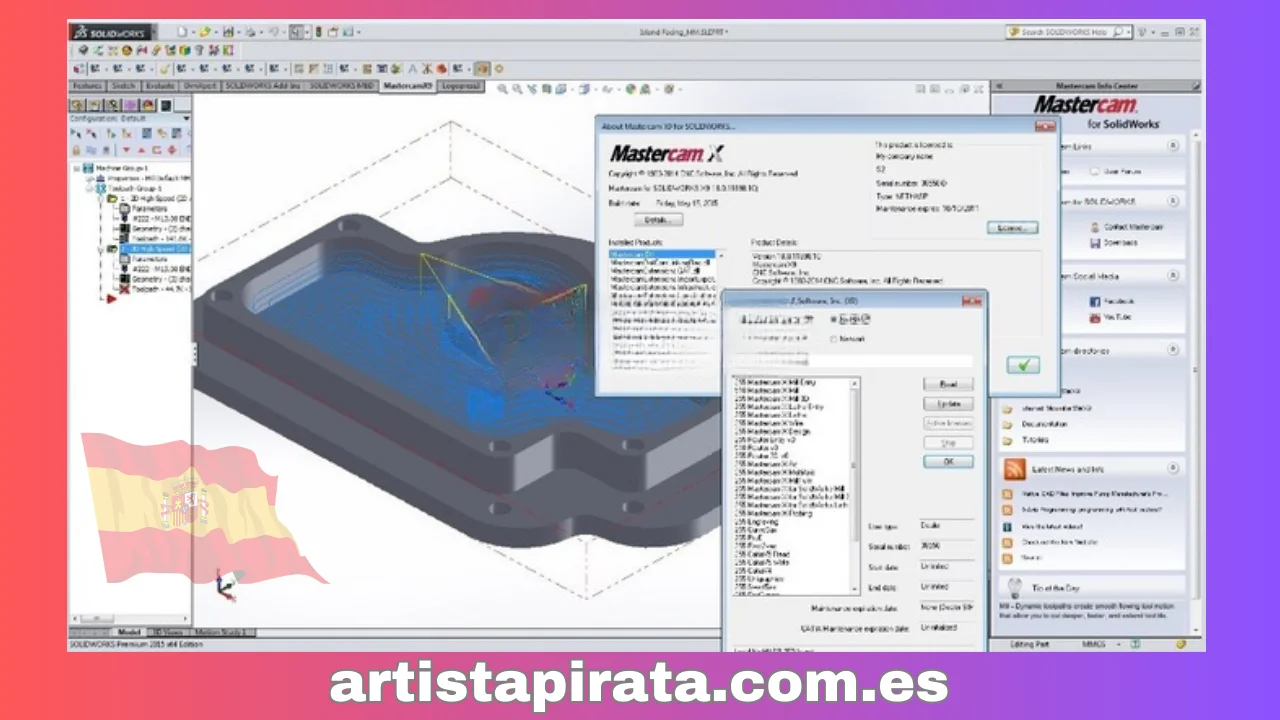The height and width of the screenshot is (720, 1280).
Task: Switch to the Evaluate tab
Action: click(160, 86)
